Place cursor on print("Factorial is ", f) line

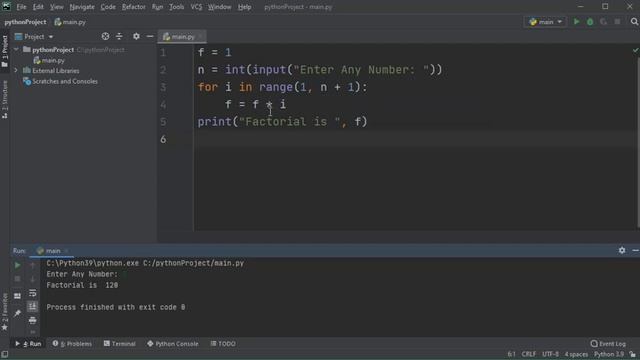click(282, 122)
